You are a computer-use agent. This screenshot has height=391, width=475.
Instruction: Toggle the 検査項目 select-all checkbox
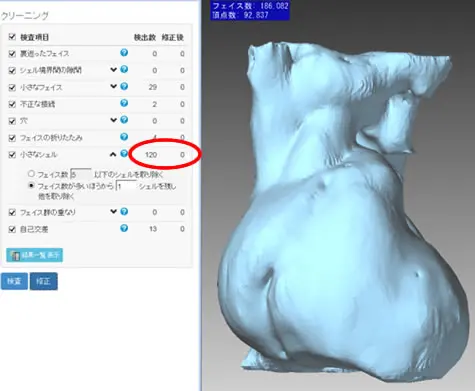12,37
